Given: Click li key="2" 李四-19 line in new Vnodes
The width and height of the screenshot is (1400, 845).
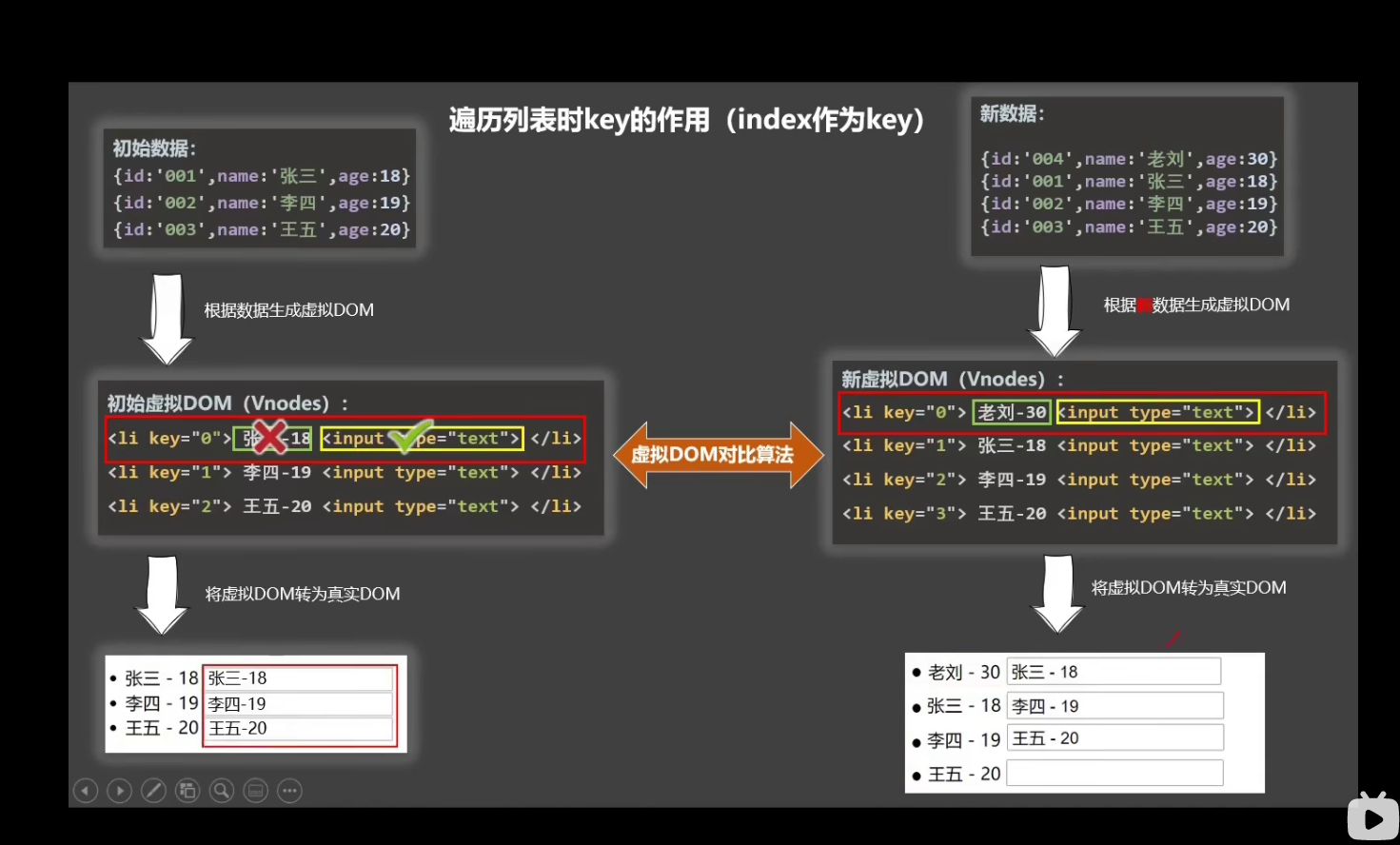Looking at the screenshot, I should click(x=1079, y=480).
